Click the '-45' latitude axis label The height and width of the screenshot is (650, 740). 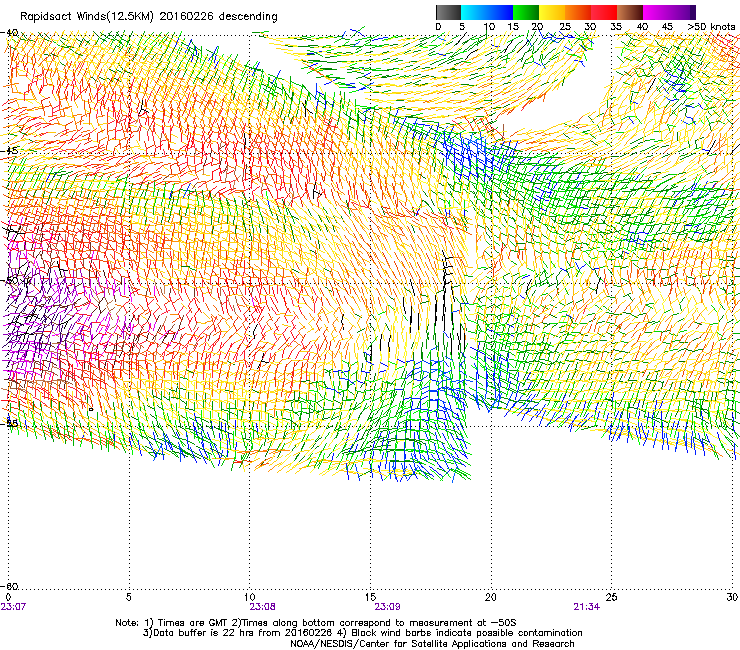pyautogui.click(x=10, y=151)
